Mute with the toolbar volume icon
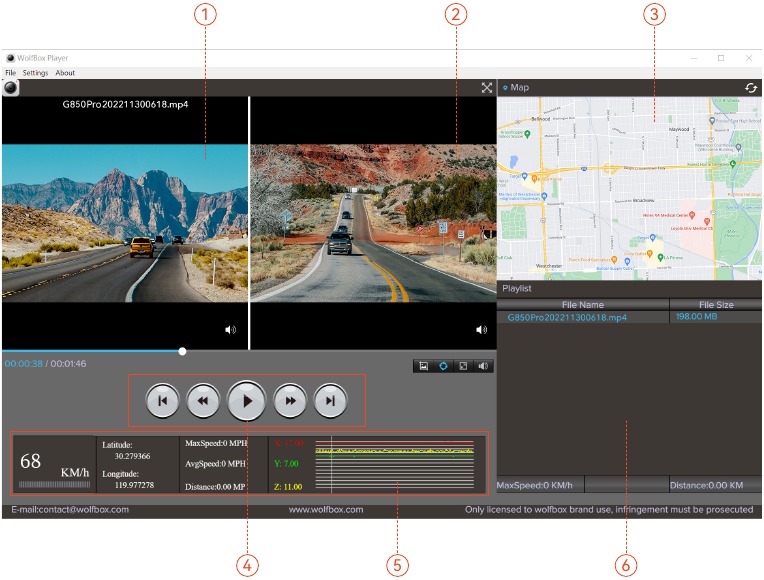Screen dimensions: 764x580 click(x=483, y=366)
